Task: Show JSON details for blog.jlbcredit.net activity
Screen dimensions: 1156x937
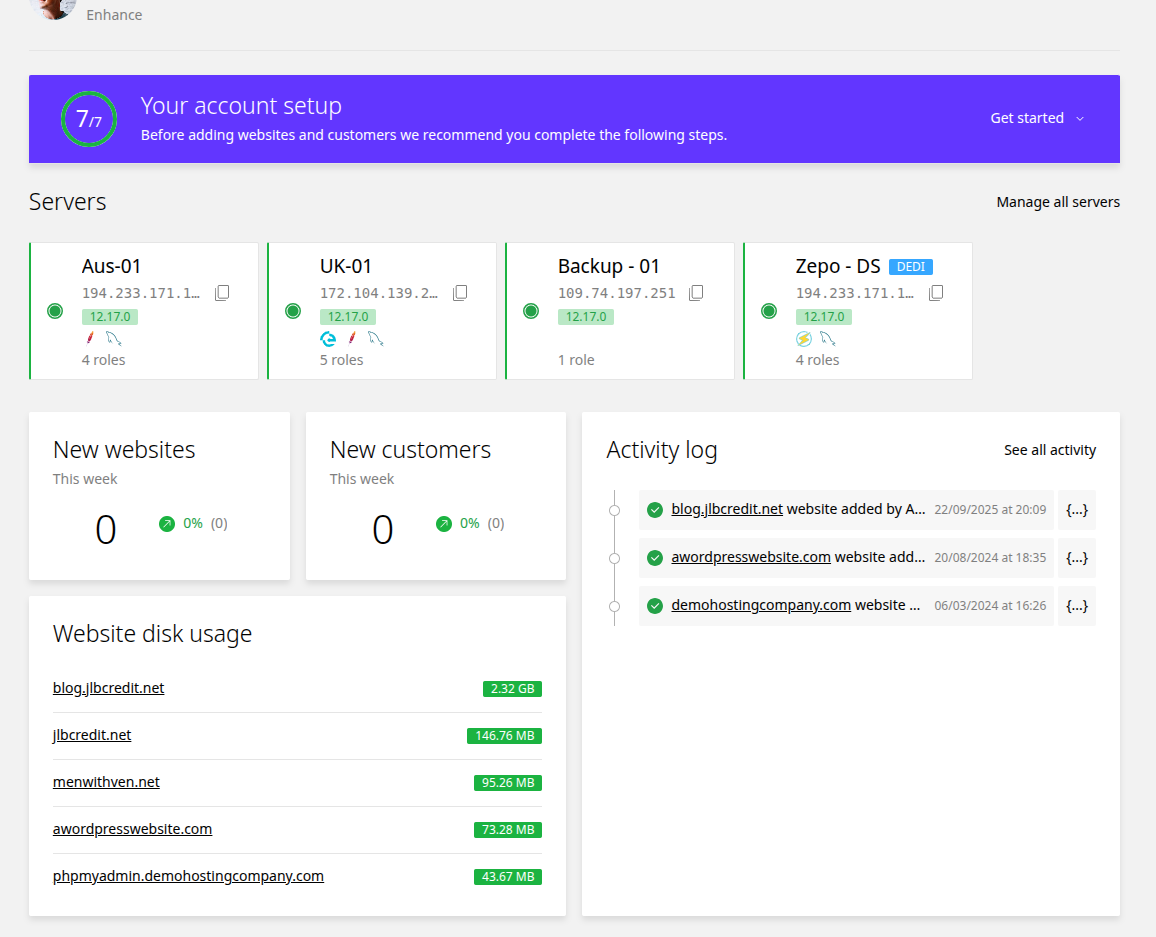Action: click(1076, 509)
